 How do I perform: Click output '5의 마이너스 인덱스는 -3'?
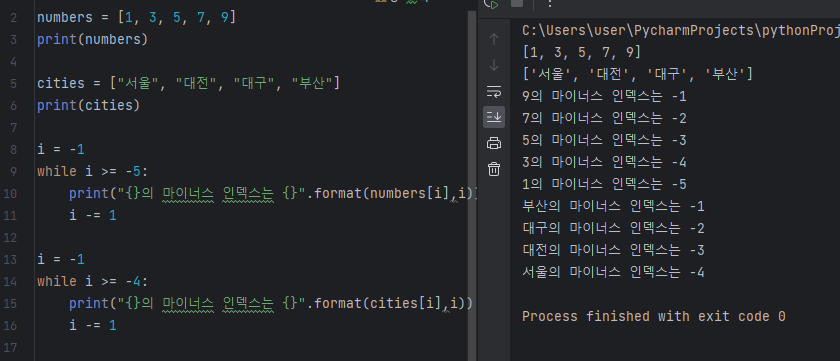(604, 140)
